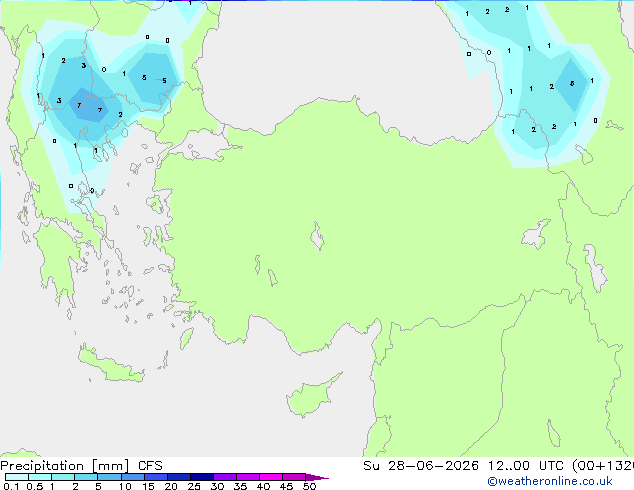Pick the 0.1–0.5 mm legend color swatch
Viewport: 634px width, 490px height.
[17, 477]
